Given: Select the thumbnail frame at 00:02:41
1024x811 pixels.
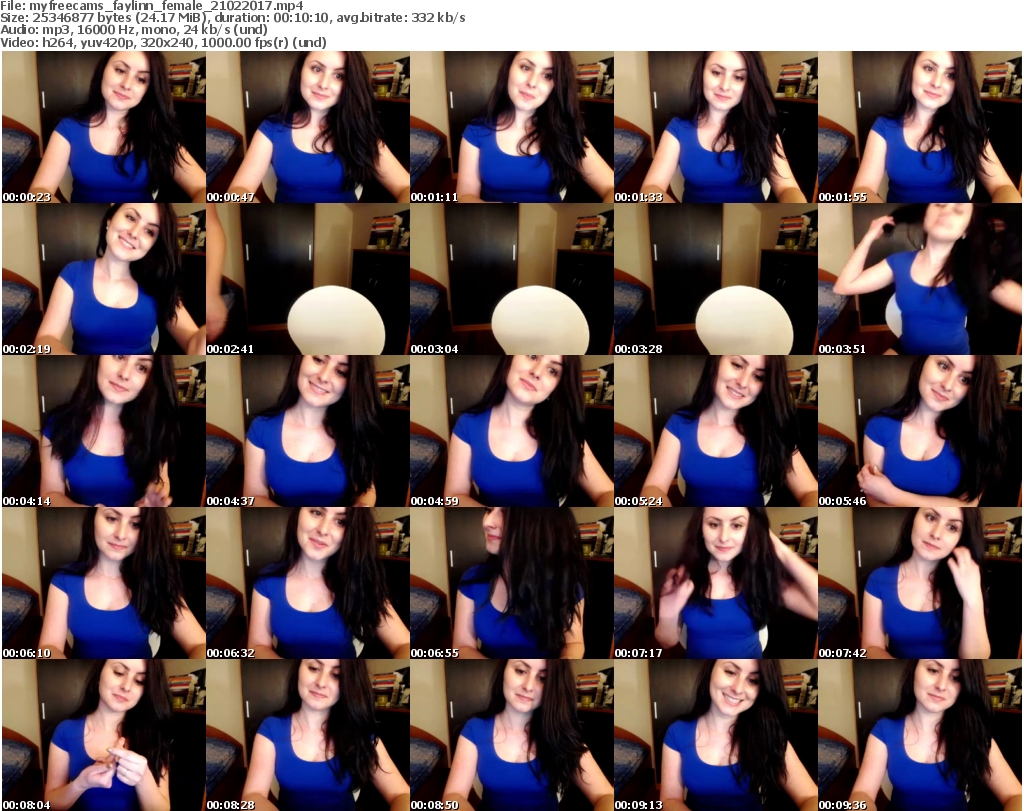Looking at the screenshot, I should pyautogui.click(x=308, y=279).
